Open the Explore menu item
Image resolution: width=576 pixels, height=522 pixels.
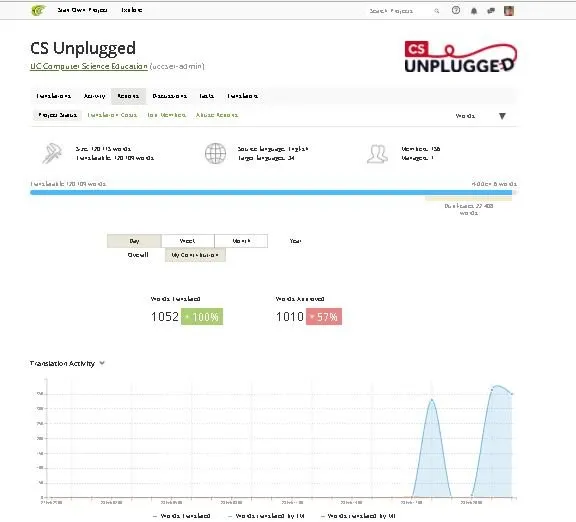[132, 10]
